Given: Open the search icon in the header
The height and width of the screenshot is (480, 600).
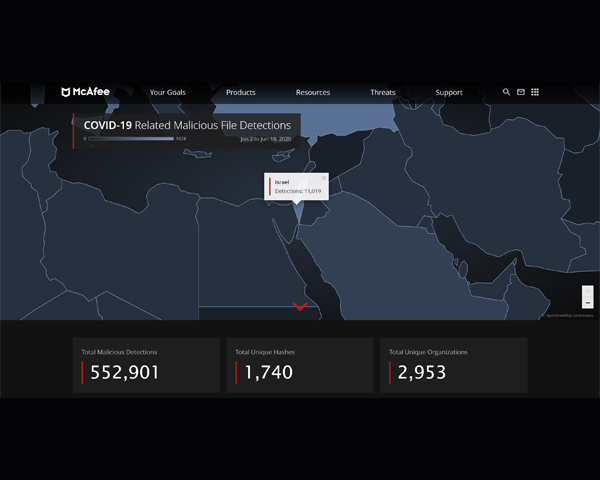Looking at the screenshot, I should point(506,92).
